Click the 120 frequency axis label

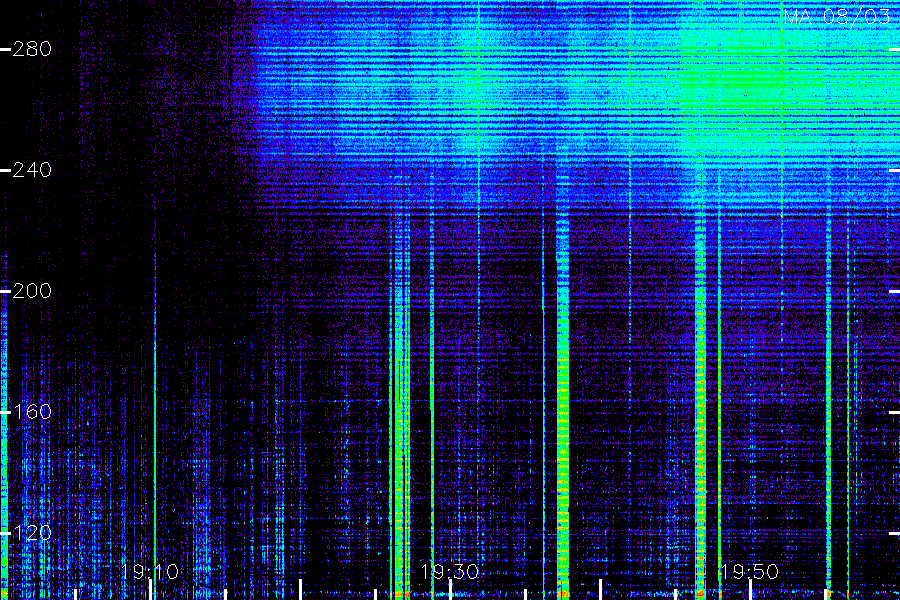pos(32,533)
